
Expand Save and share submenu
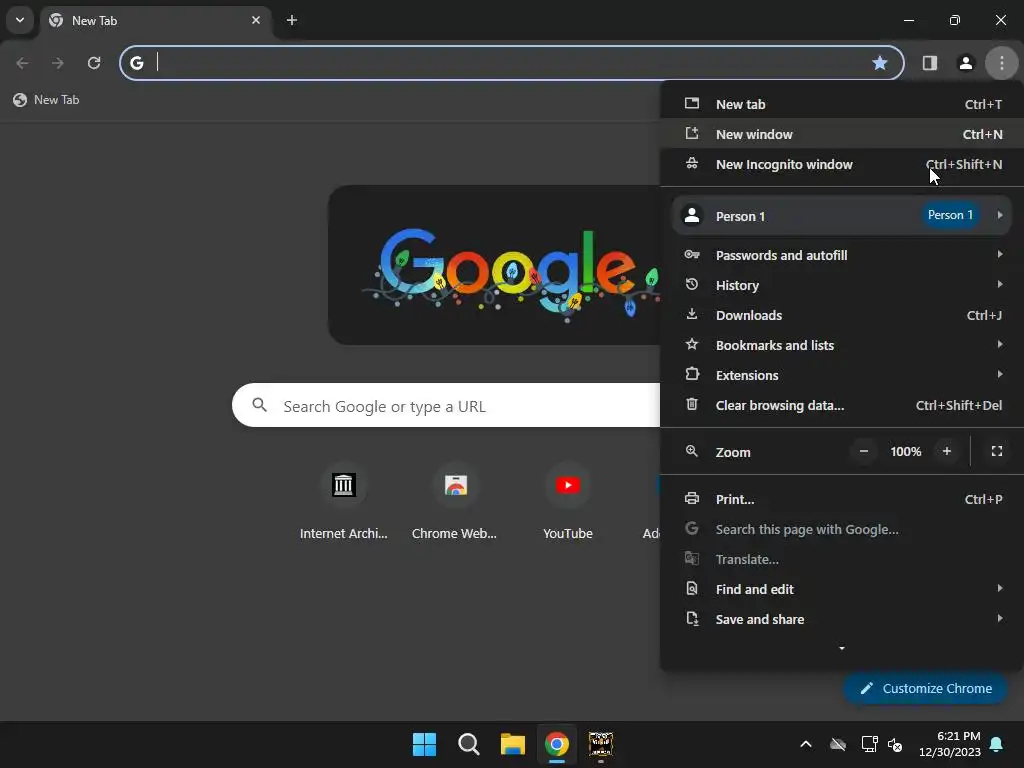pos(842,620)
